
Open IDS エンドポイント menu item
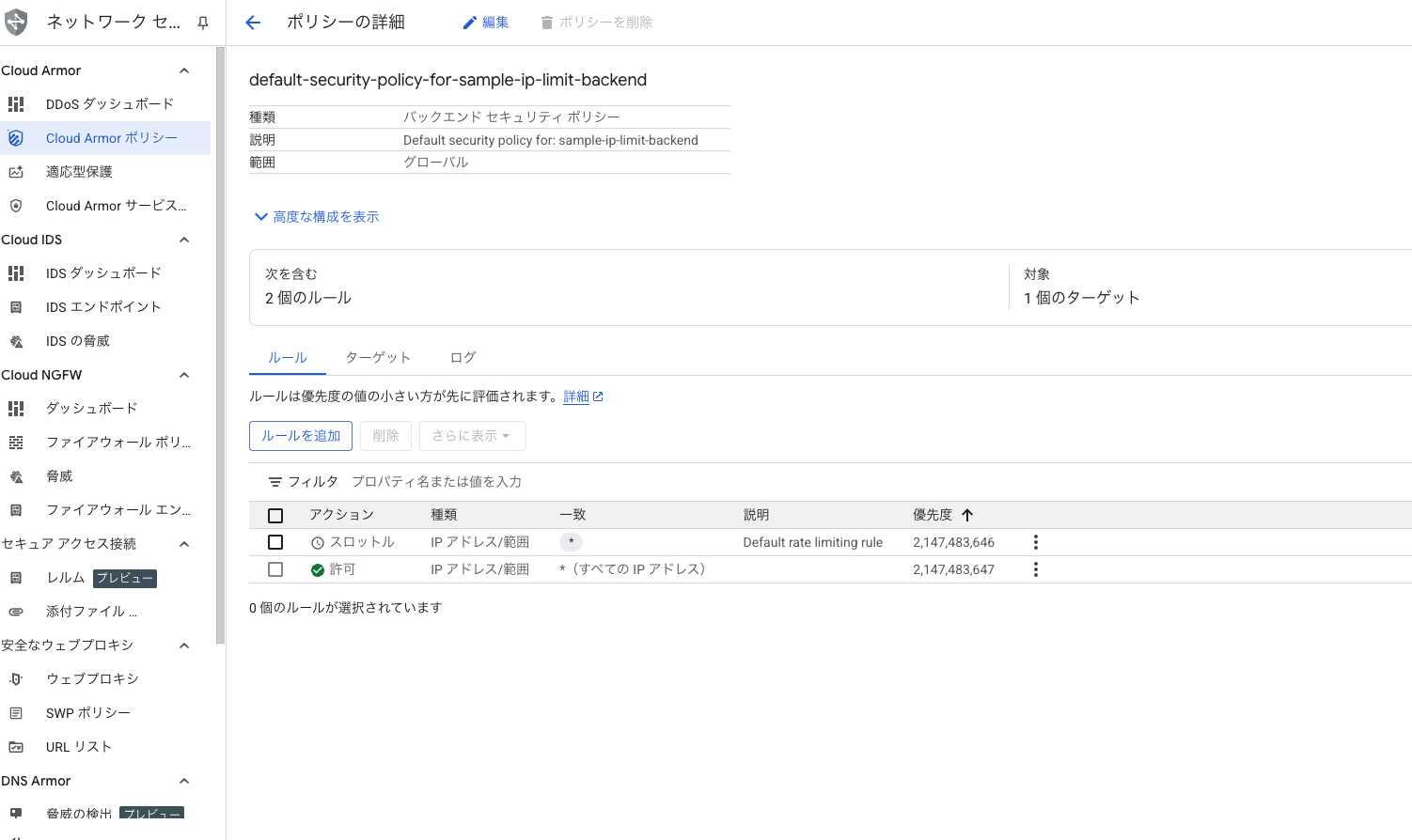[105, 307]
